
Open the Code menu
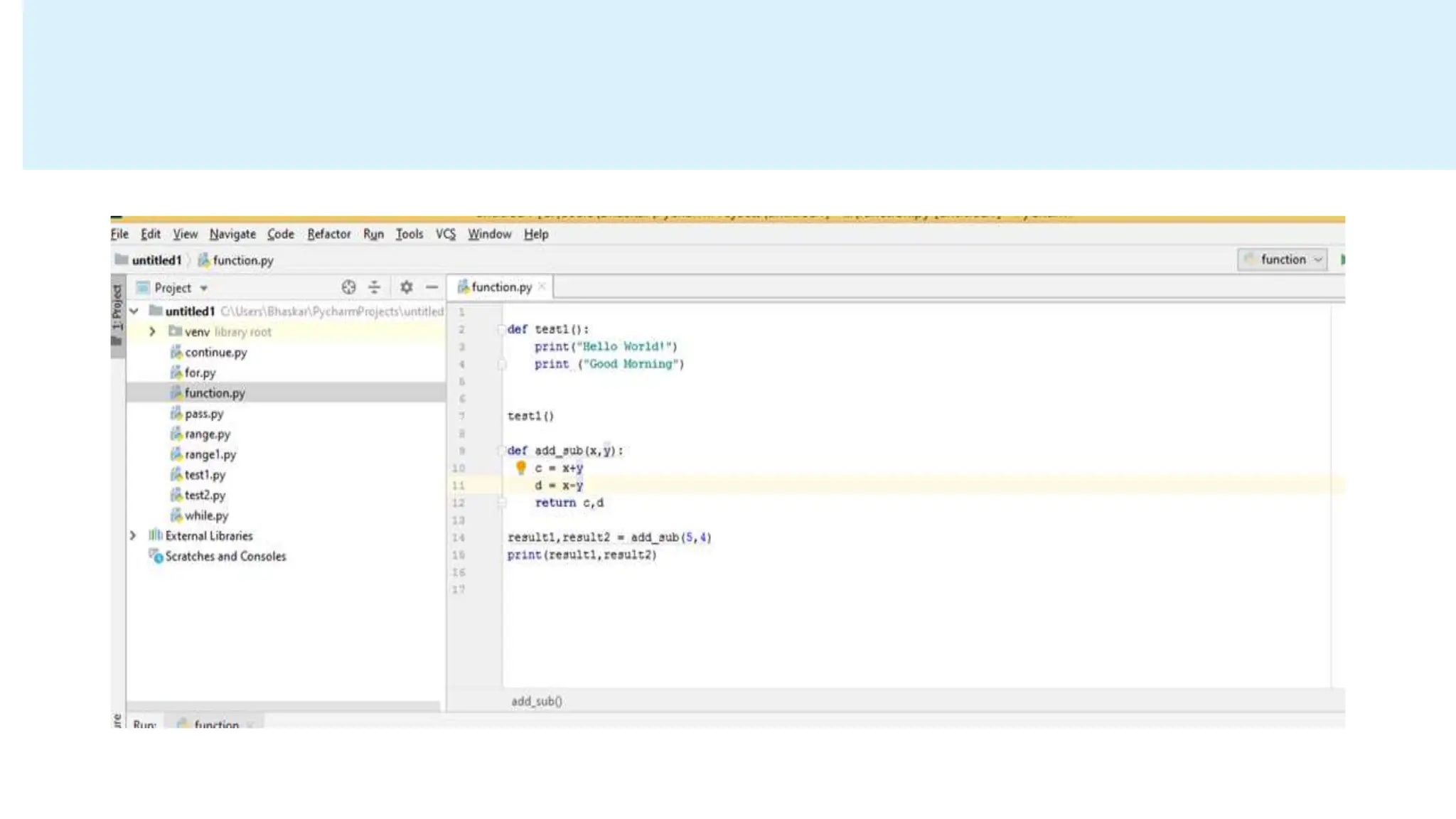(x=280, y=234)
